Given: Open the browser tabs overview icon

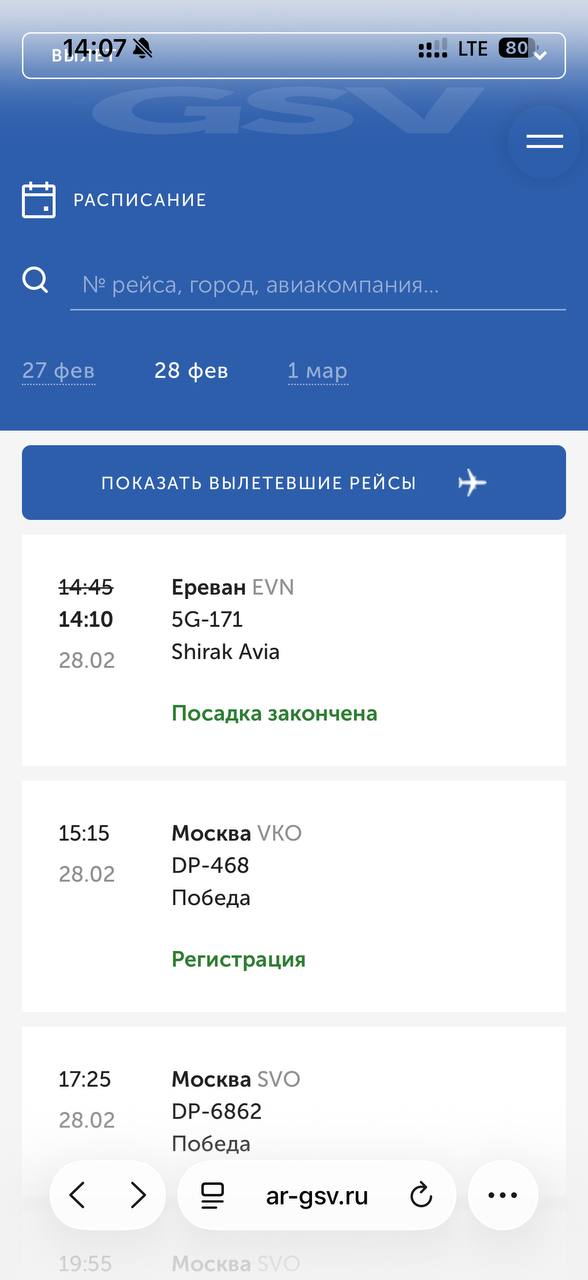Looking at the screenshot, I should [x=211, y=1195].
